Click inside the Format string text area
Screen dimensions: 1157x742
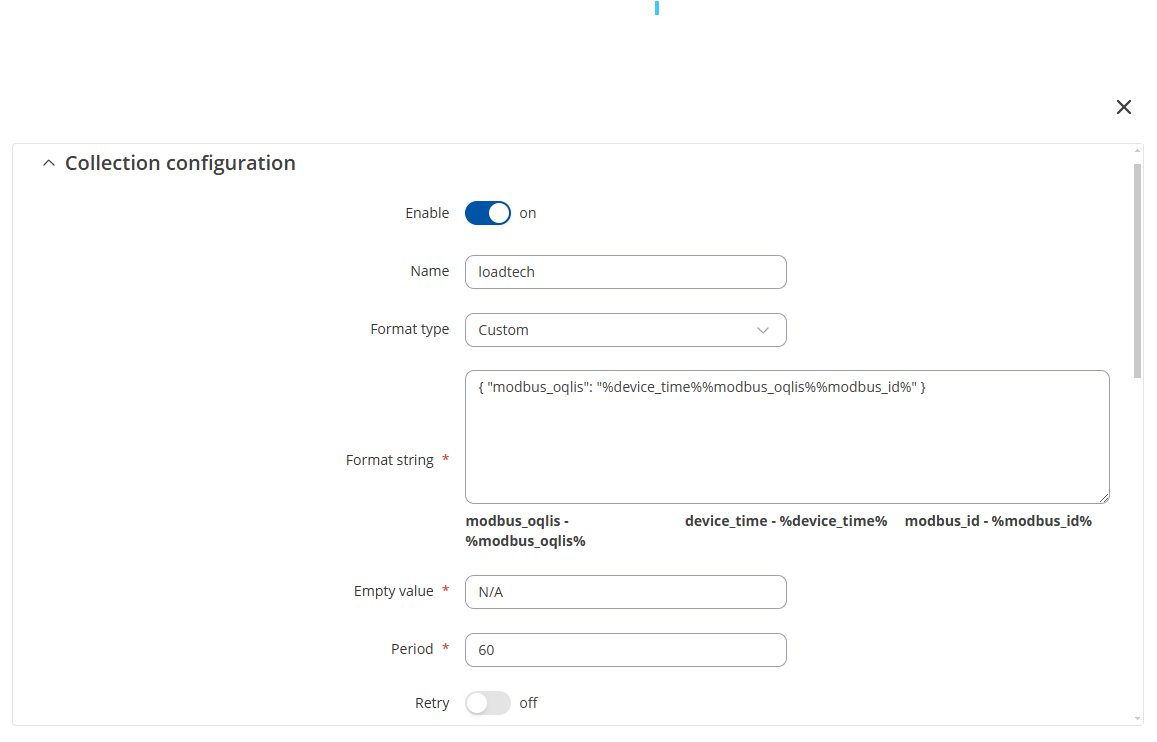pos(787,437)
